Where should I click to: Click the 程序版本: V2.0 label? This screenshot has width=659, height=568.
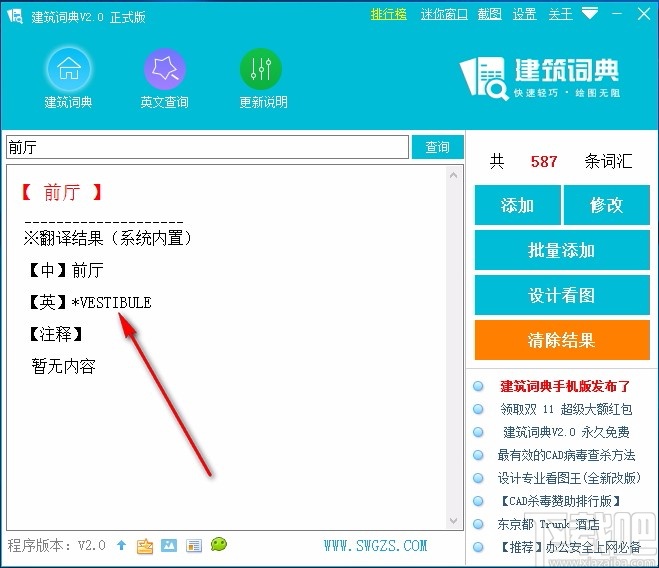pyautogui.click(x=56, y=545)
